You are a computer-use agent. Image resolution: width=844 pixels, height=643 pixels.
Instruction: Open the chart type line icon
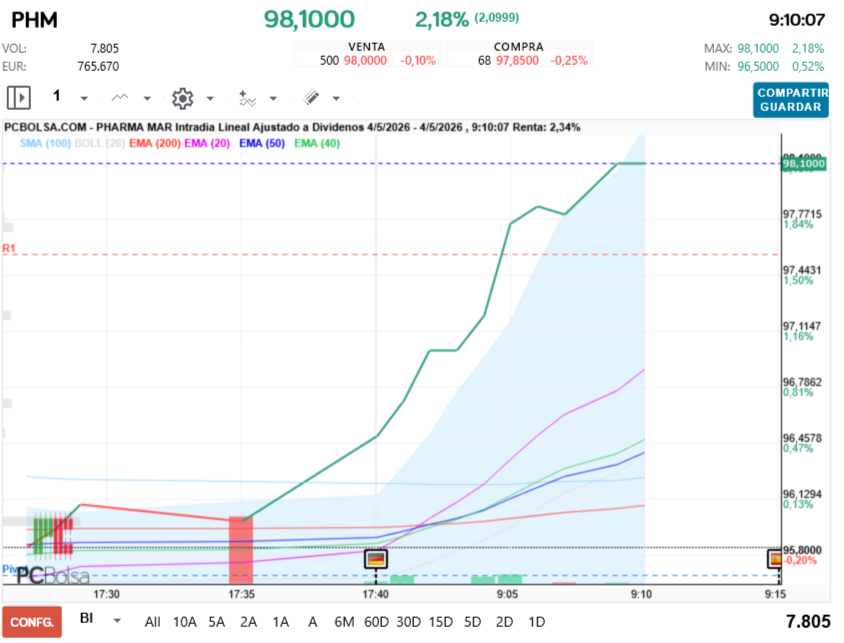point(119,97)
